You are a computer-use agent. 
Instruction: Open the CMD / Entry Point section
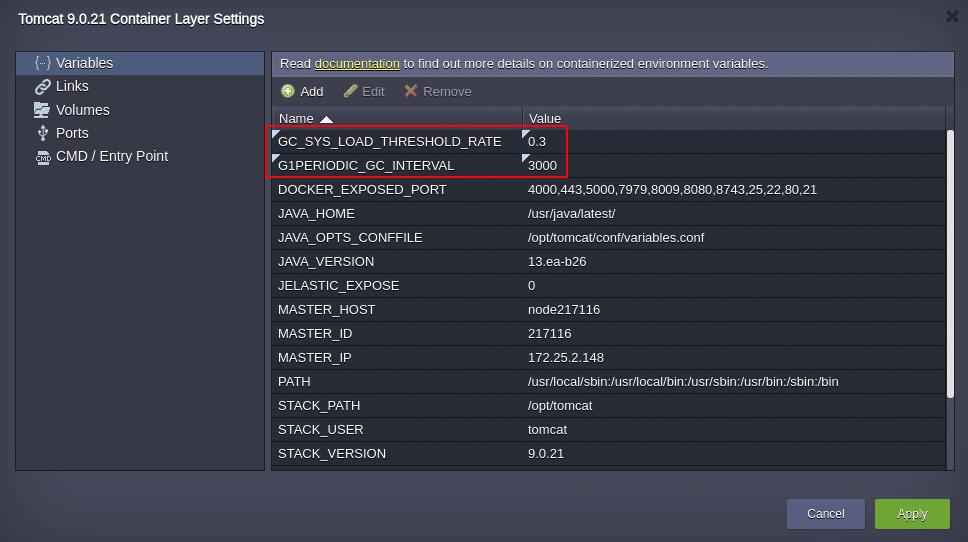pyautogui.click(x=140, y=157)
